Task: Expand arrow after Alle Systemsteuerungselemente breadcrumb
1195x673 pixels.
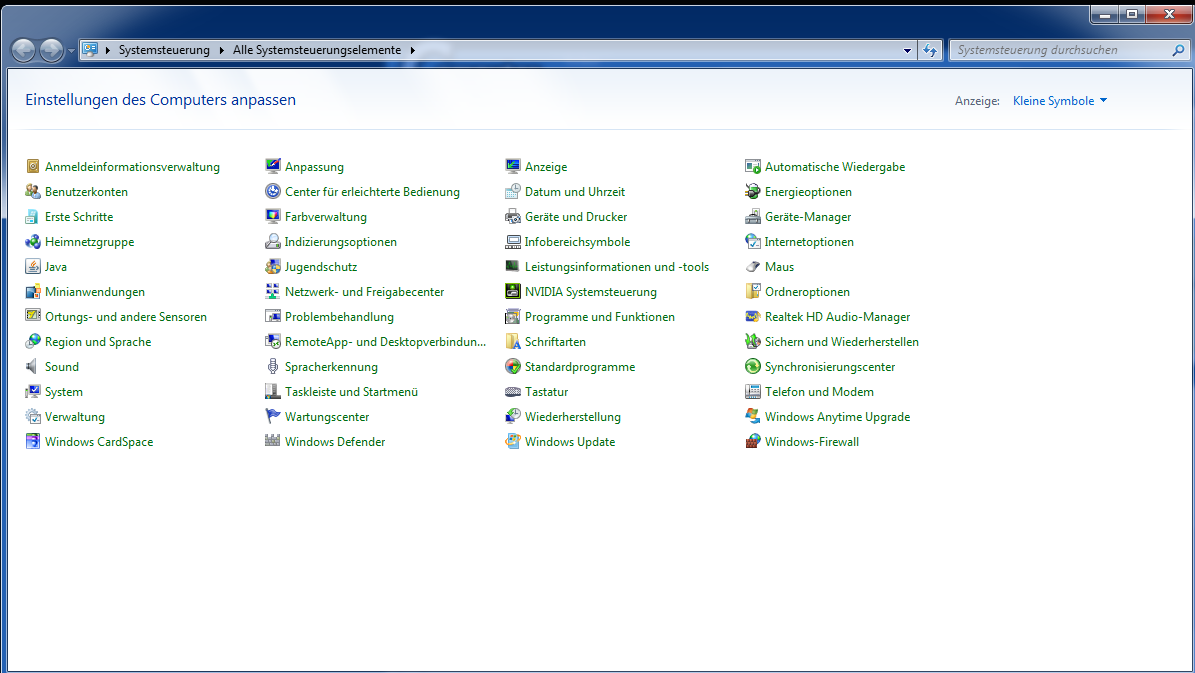Action: (412, 50)
